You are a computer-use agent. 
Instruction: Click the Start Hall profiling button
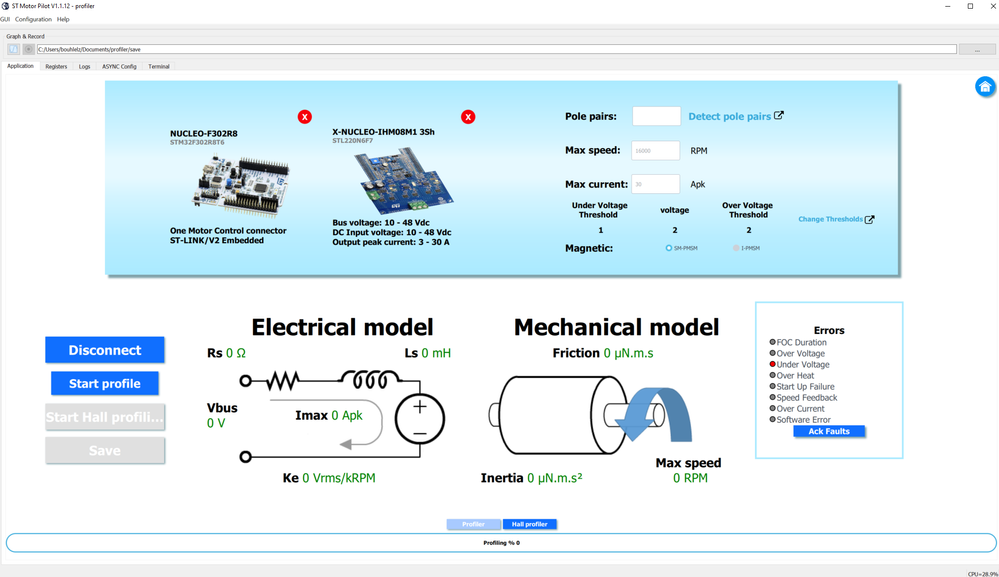(105, 417)
